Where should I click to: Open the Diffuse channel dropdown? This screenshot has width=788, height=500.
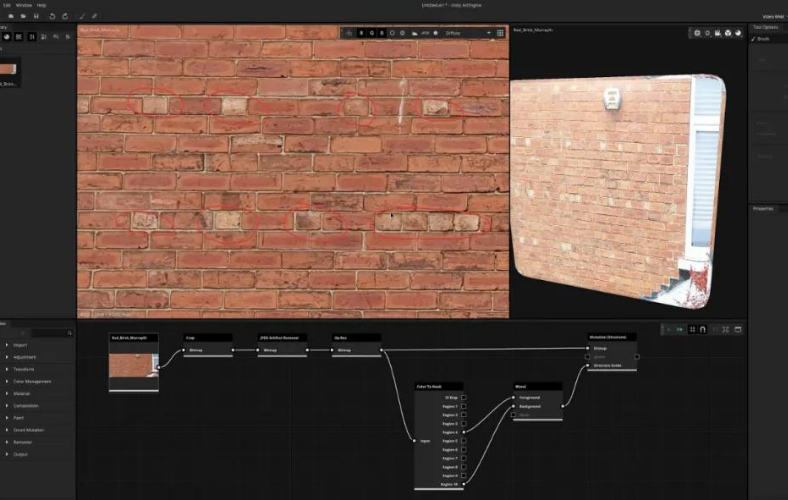(468, 33)
